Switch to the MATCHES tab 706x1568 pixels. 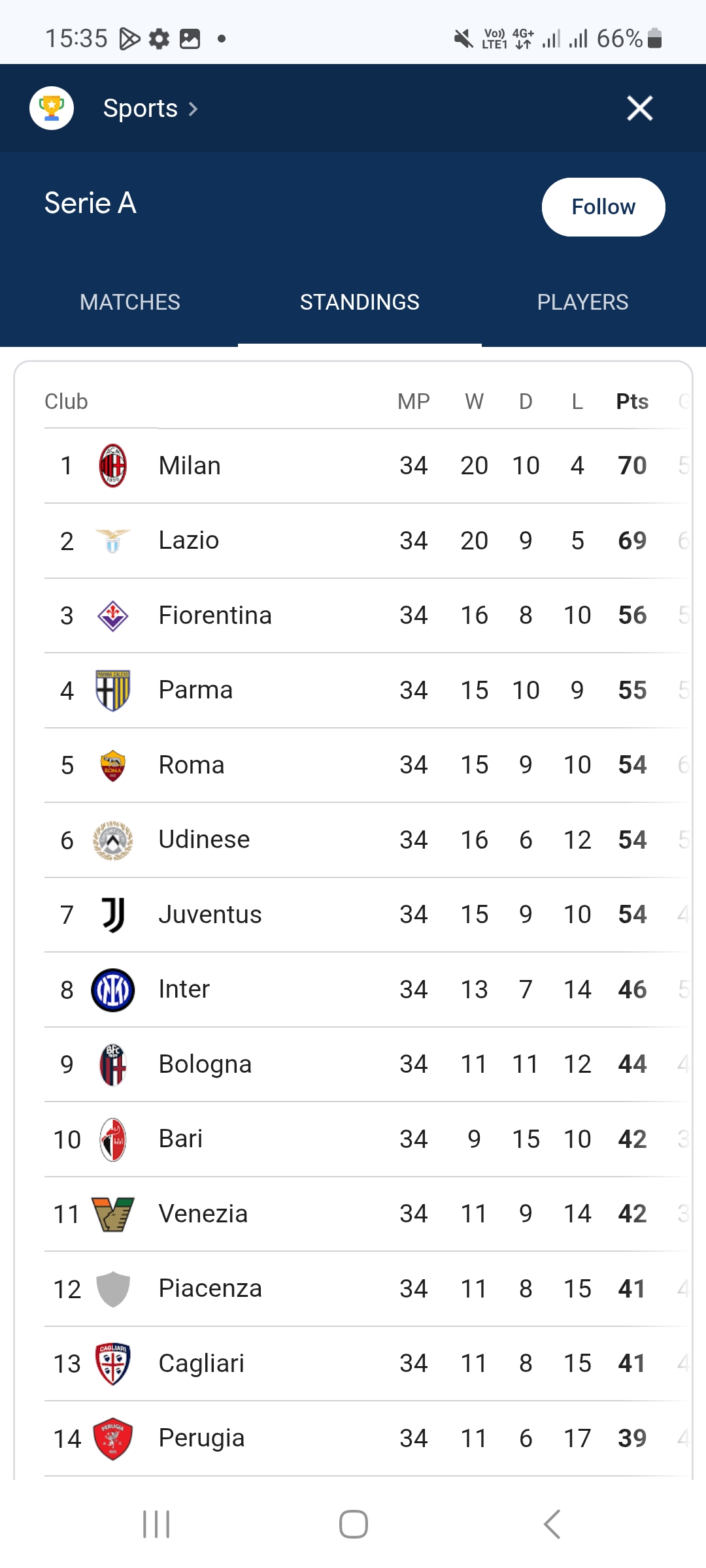coord(129,302)
